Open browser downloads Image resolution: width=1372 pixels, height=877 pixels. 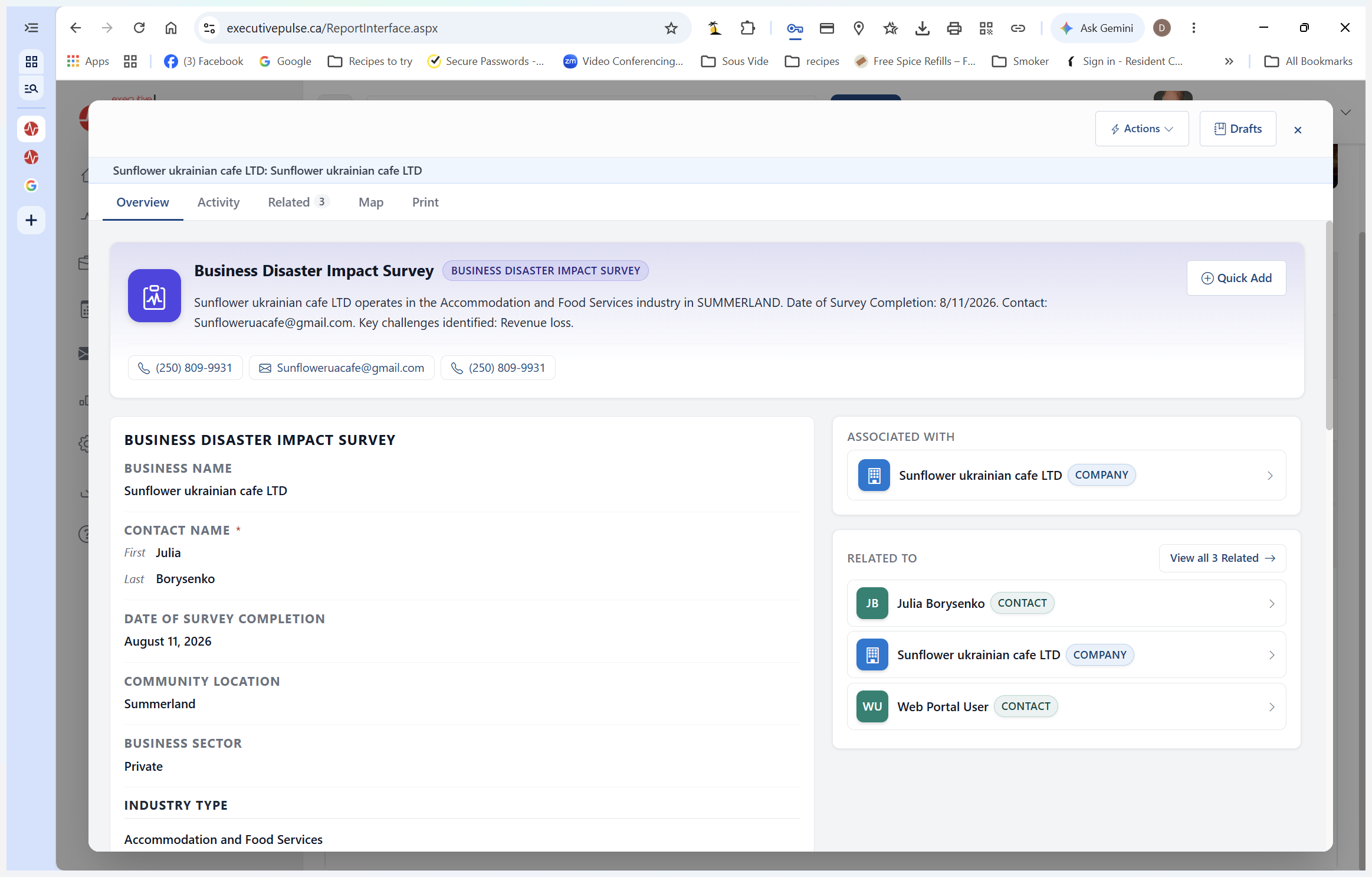[923, 28]
